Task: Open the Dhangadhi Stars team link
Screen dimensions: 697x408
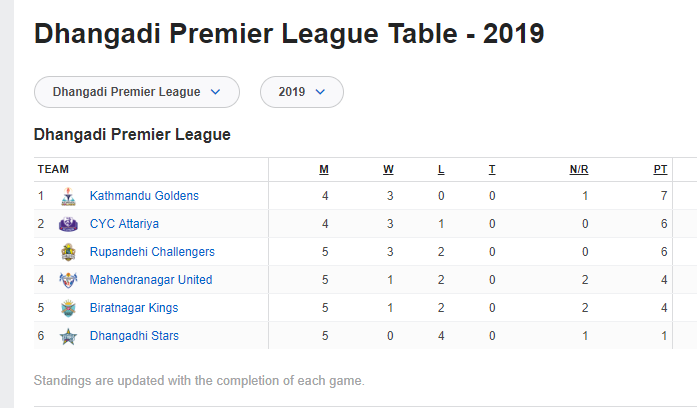Action: (134, 336)
